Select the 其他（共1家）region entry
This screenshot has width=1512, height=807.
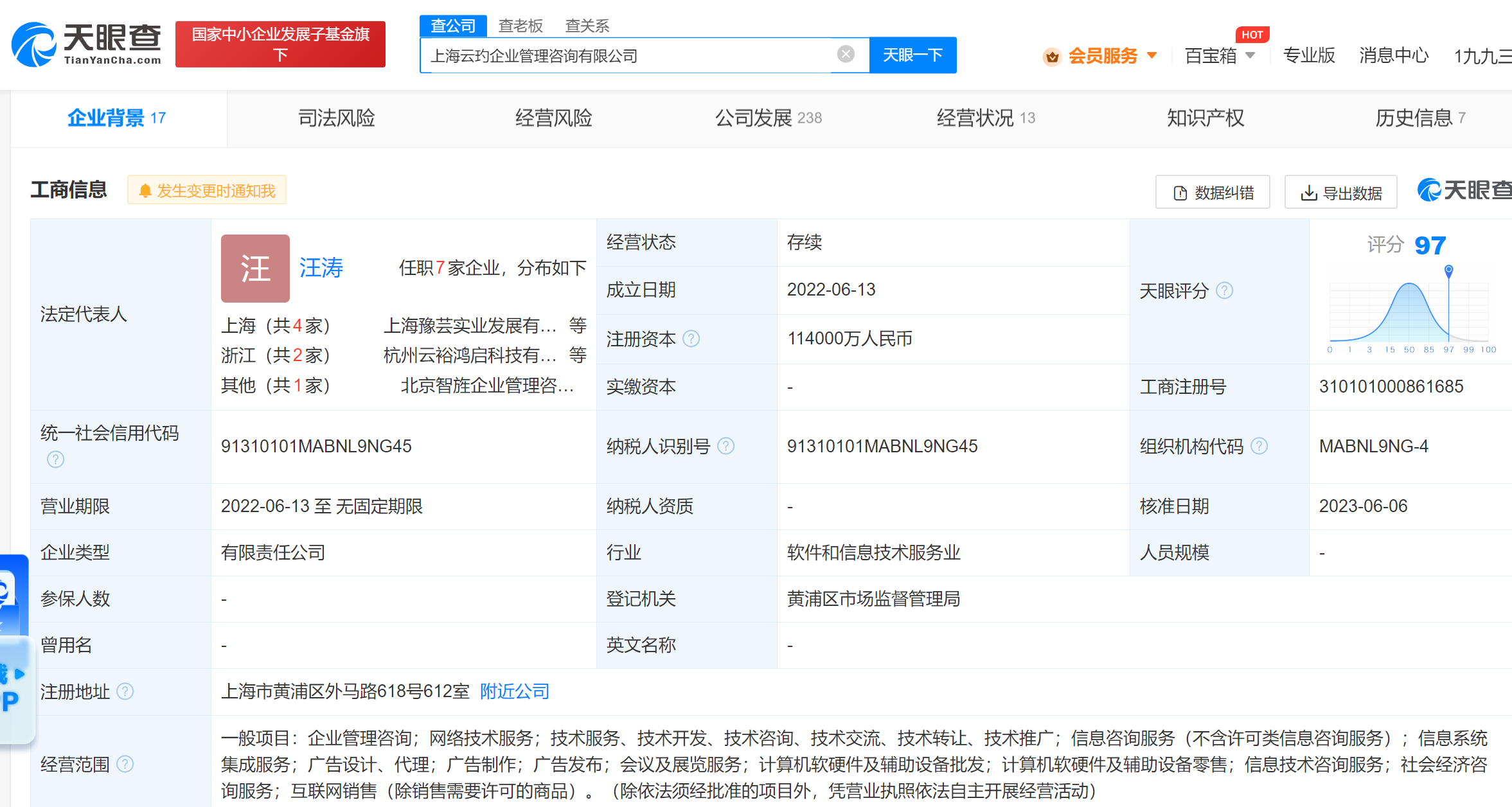click(x=276, y=386)
